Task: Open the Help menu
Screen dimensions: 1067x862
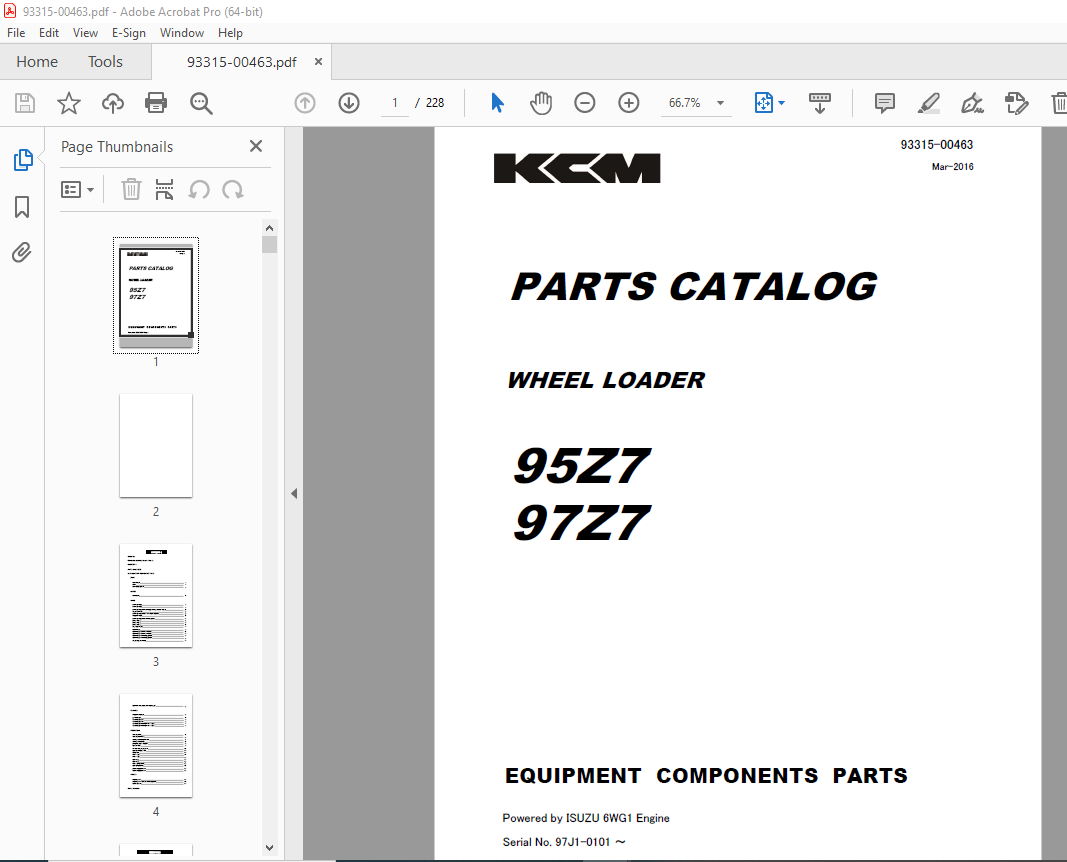Action: coord(230,33)
